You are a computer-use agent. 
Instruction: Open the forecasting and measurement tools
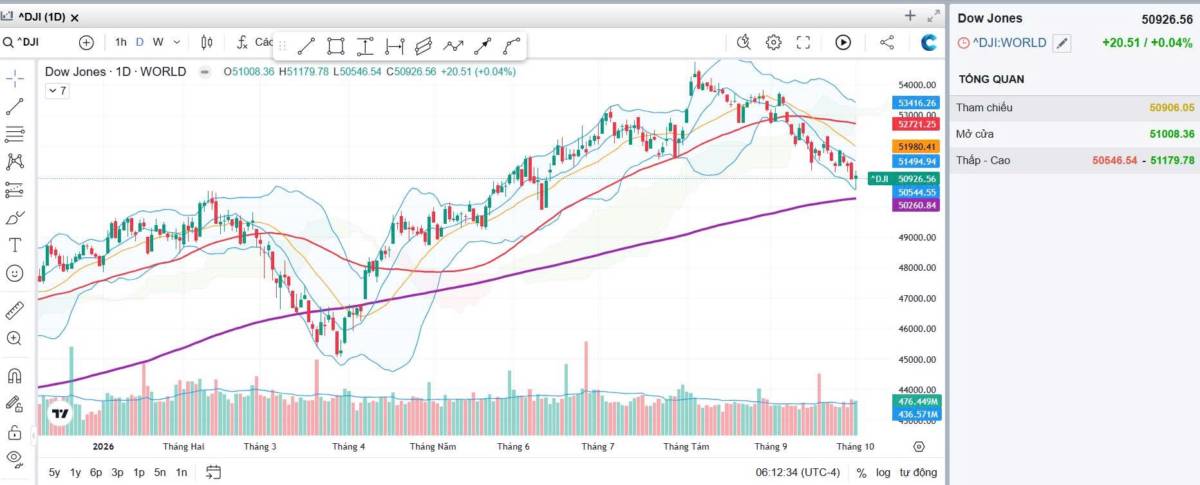pyautogui.click(x=15, y=189)
